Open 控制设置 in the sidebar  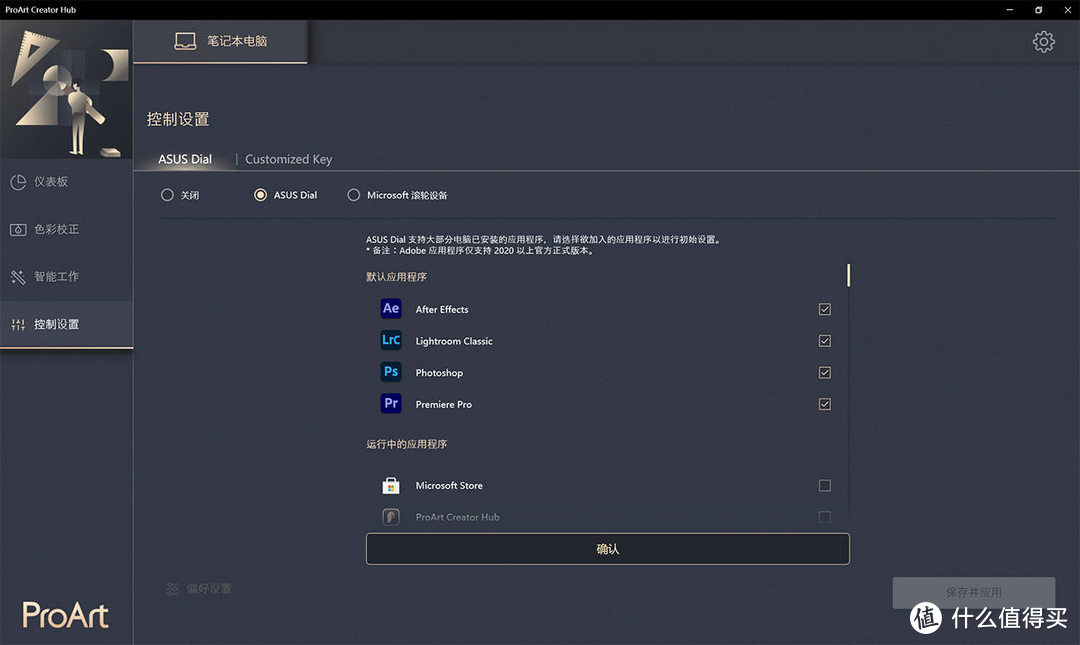click(x=66, y=325)
